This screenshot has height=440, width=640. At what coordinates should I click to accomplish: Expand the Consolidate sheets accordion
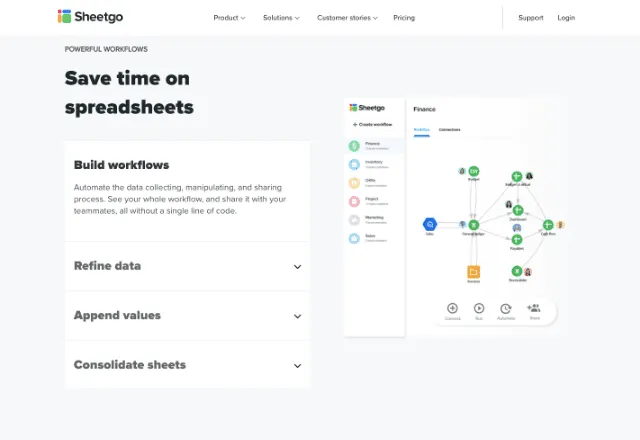[x=187, y=365]
